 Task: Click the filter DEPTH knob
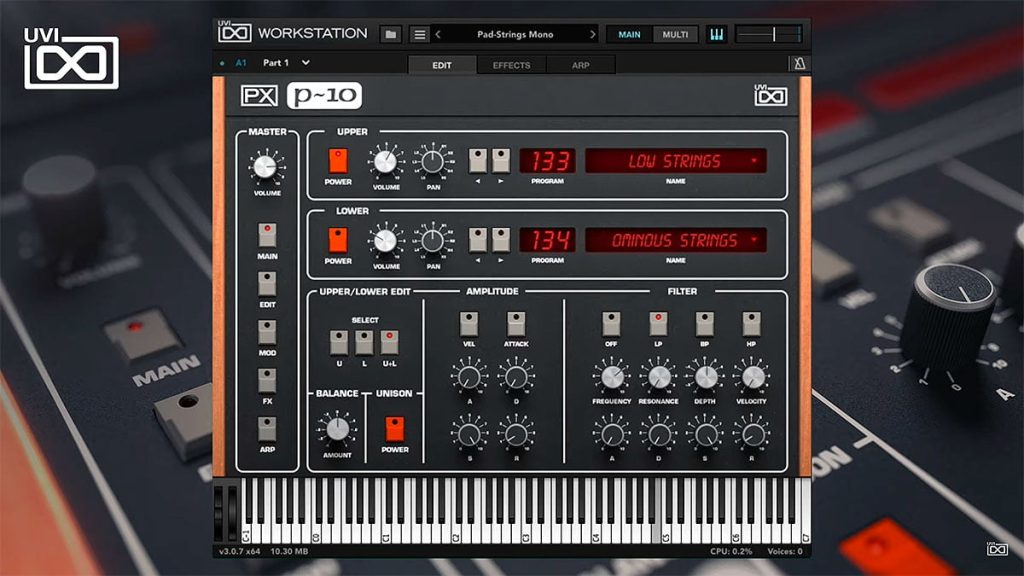705,377
